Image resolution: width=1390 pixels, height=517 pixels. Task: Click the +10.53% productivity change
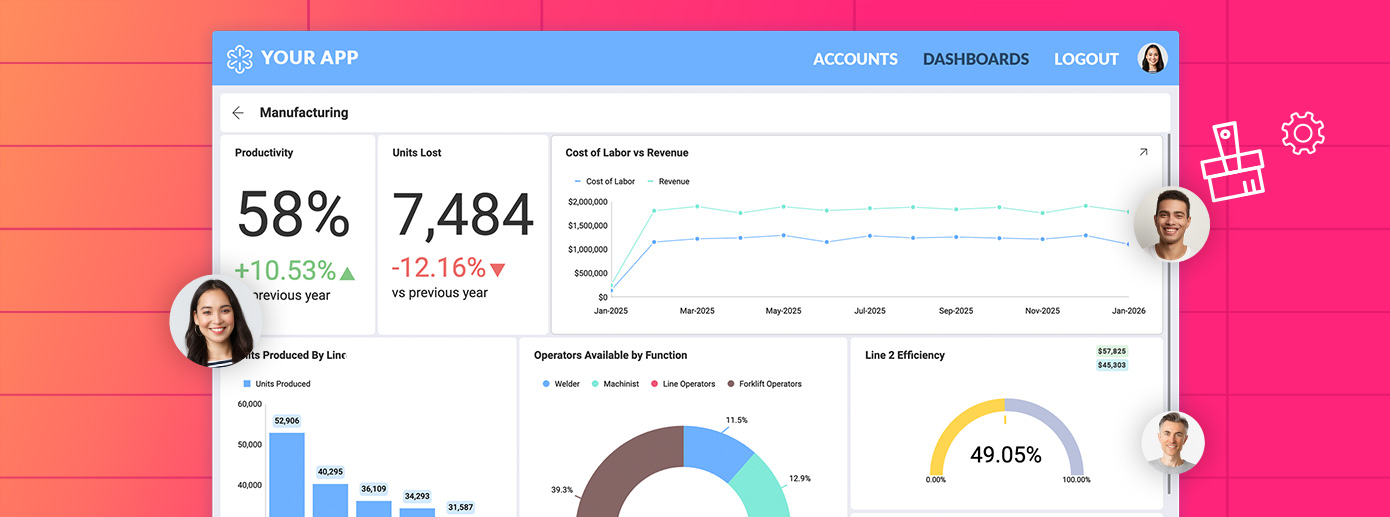point(295,270)
